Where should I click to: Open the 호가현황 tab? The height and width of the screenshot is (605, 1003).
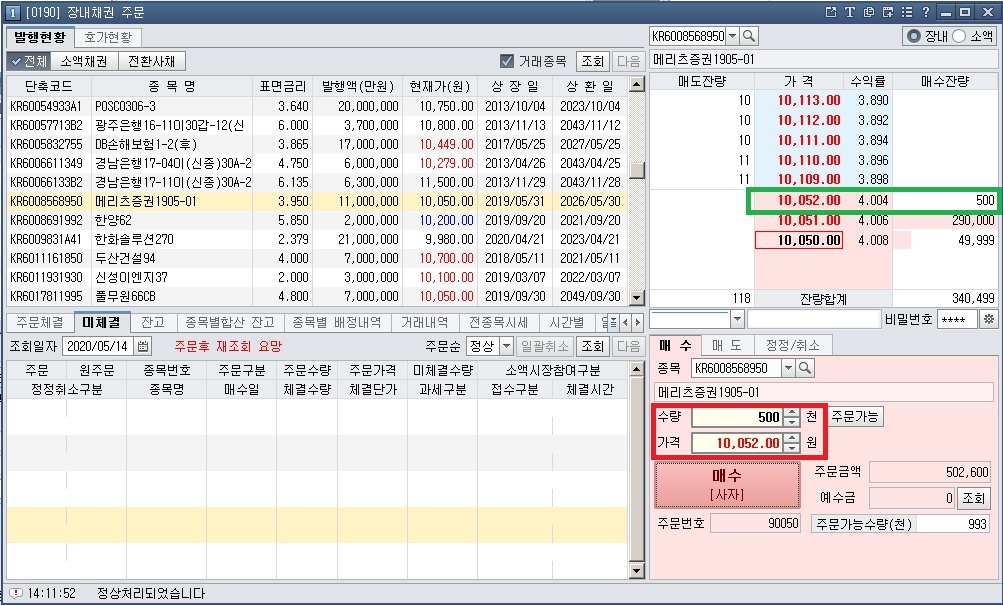pos(107,37)
